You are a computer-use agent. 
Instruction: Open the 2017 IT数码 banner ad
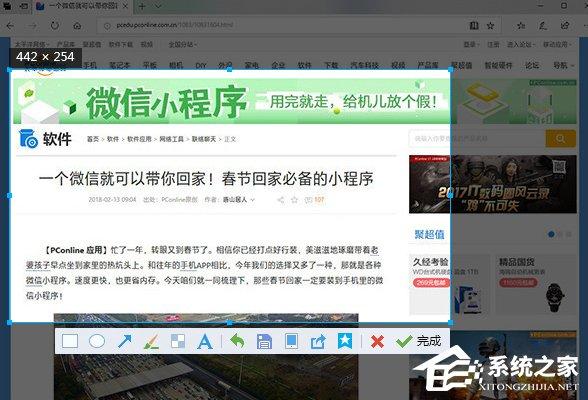click(x=493, y=184)
